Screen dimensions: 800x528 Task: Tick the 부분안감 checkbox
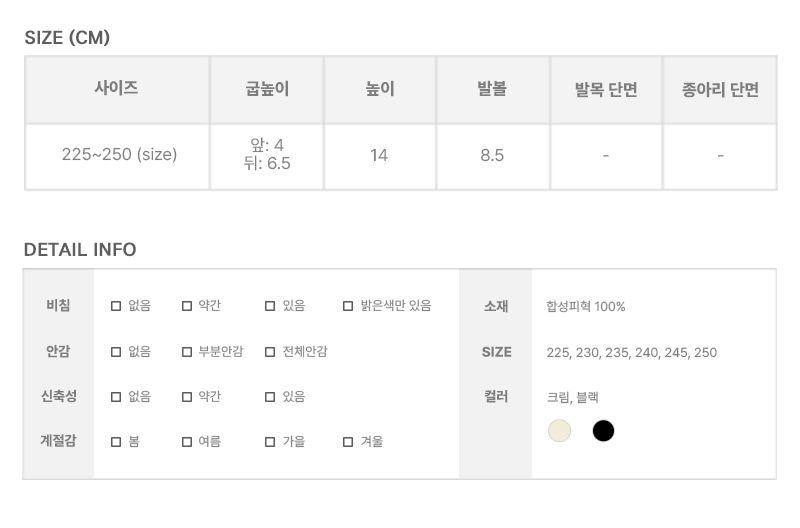[187, 352]
